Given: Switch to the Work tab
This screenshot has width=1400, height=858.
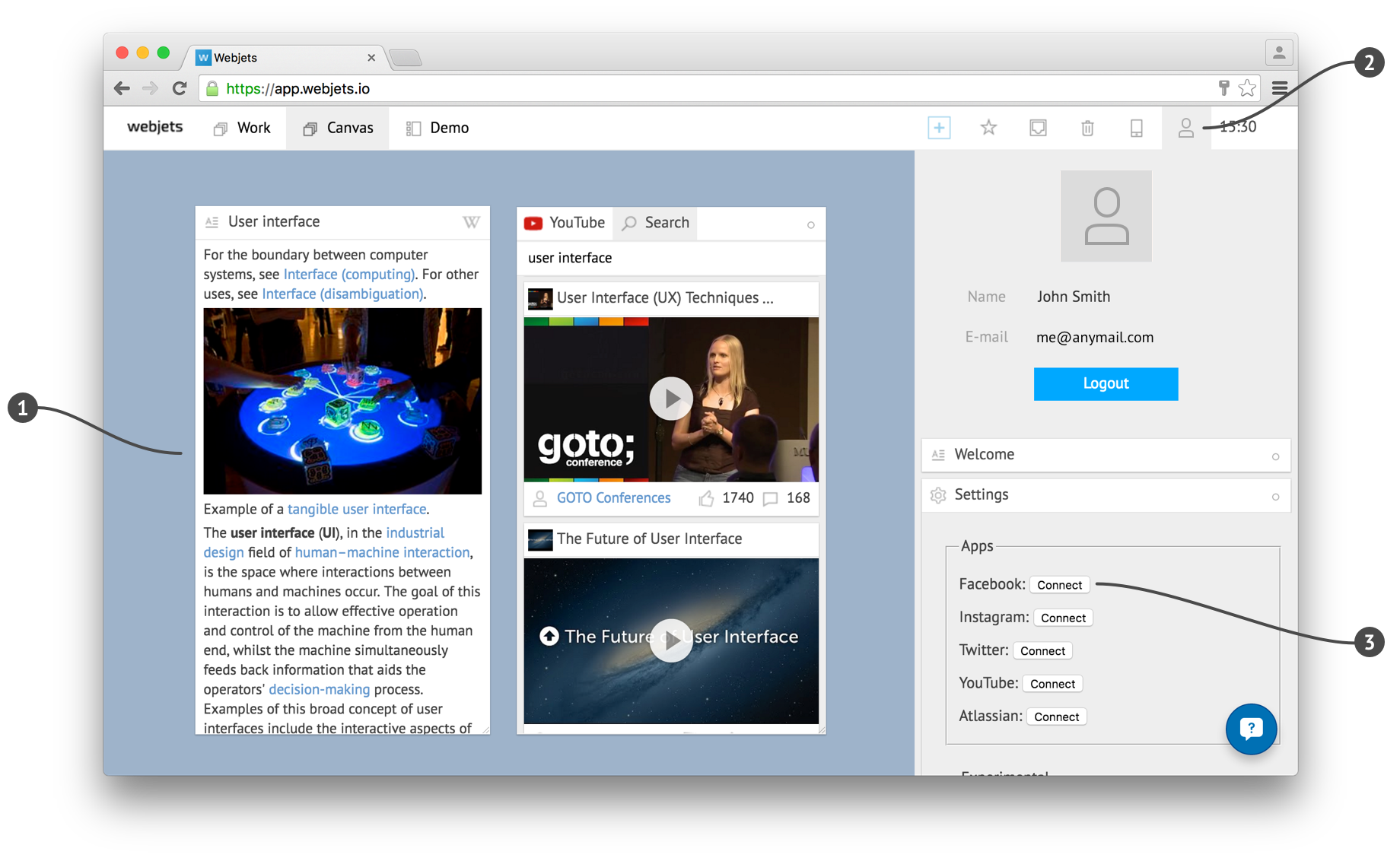Looking at the screenshot, I should pyautogui.click(x=243, y=128).
